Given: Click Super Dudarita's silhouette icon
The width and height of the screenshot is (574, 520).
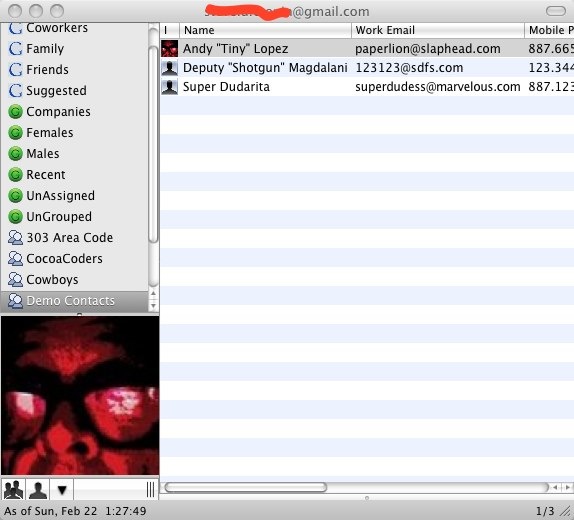Looking at the screenshot, I should point(169,87).
